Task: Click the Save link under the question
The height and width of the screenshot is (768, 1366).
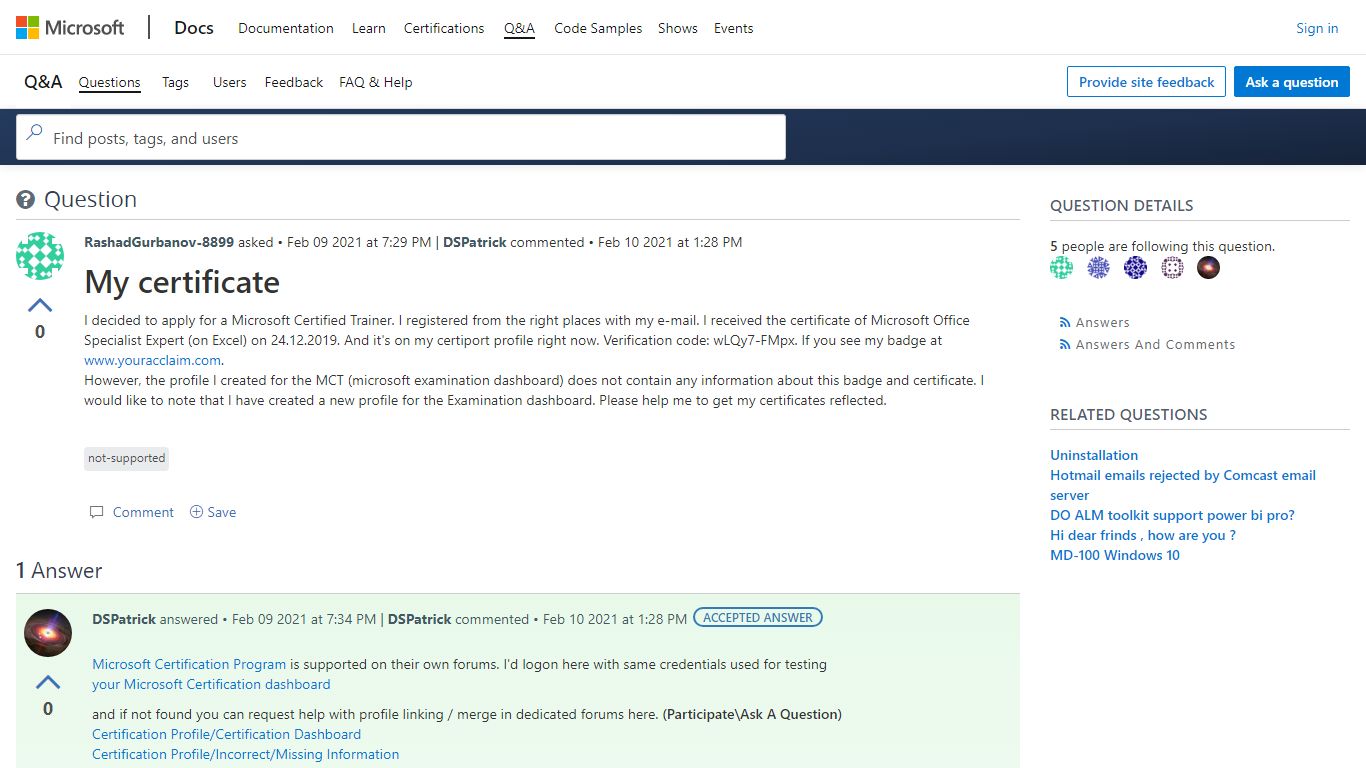Action: tap(222, 512)
